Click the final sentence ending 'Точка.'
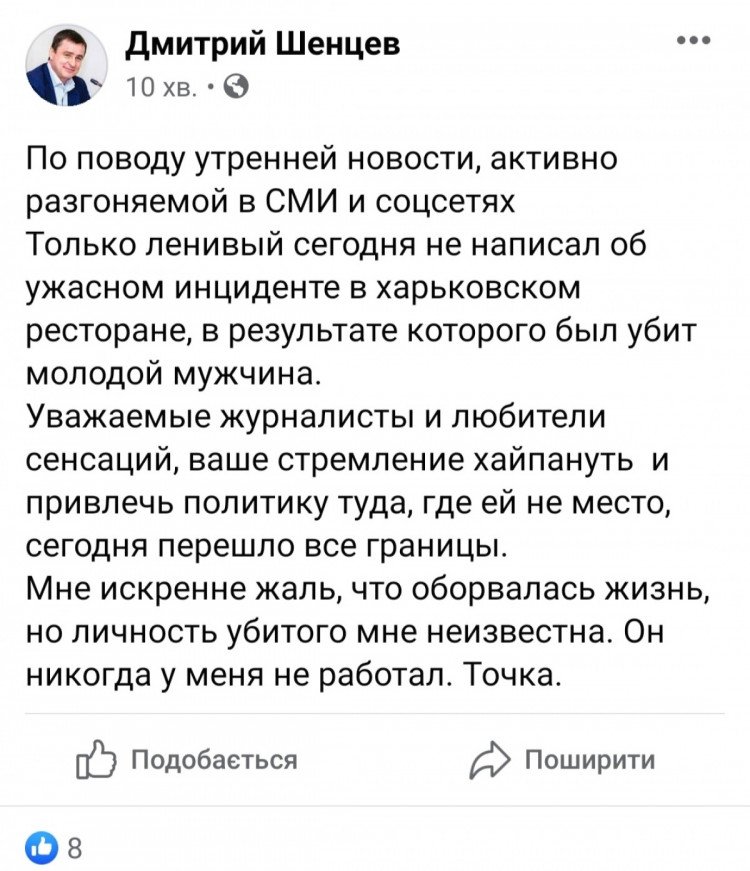This screenshot has height=871, width=750. pyautogui.click(x=291, y=676)
